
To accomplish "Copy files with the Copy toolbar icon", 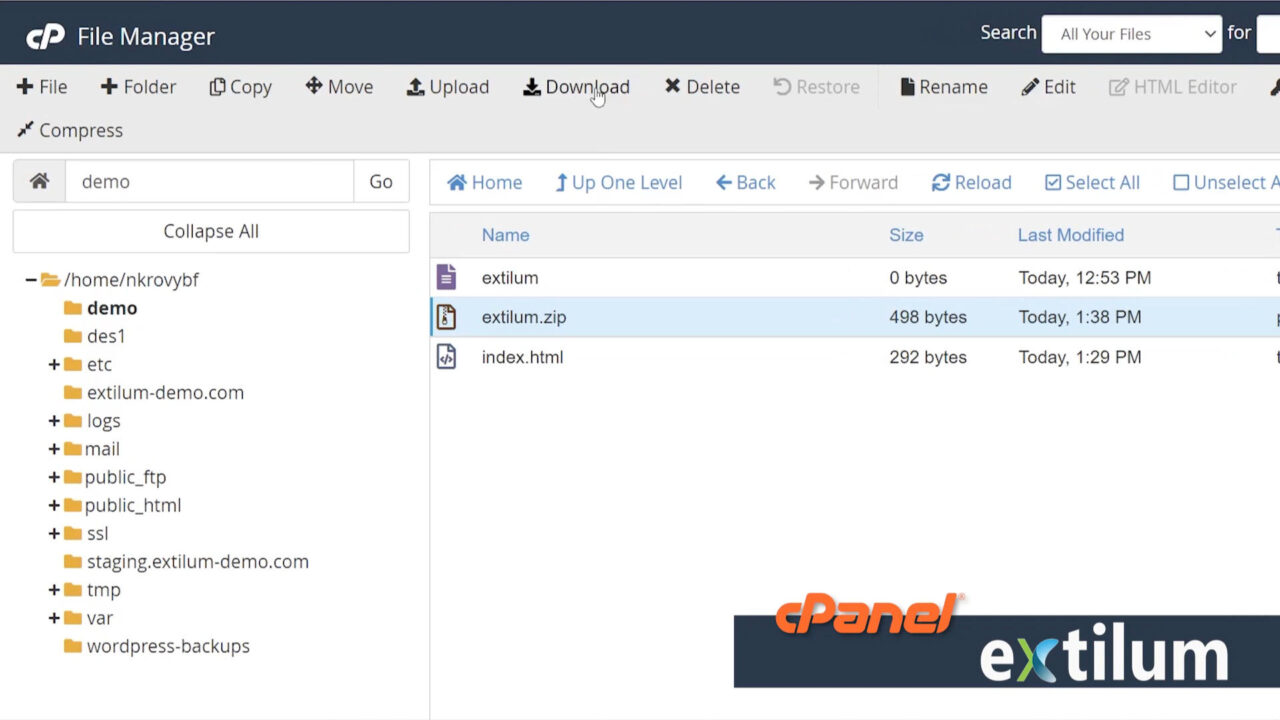I will [240, 87].
